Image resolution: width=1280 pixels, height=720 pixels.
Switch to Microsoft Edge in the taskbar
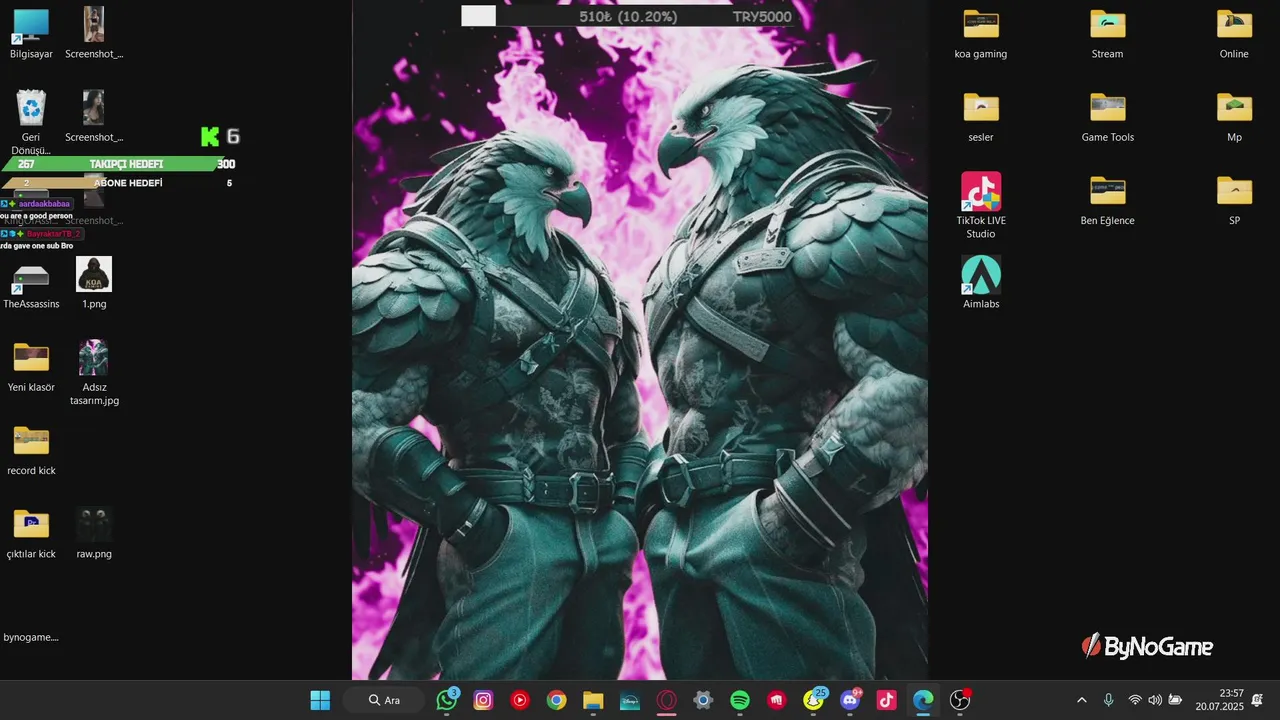click(x=923, y=700)
